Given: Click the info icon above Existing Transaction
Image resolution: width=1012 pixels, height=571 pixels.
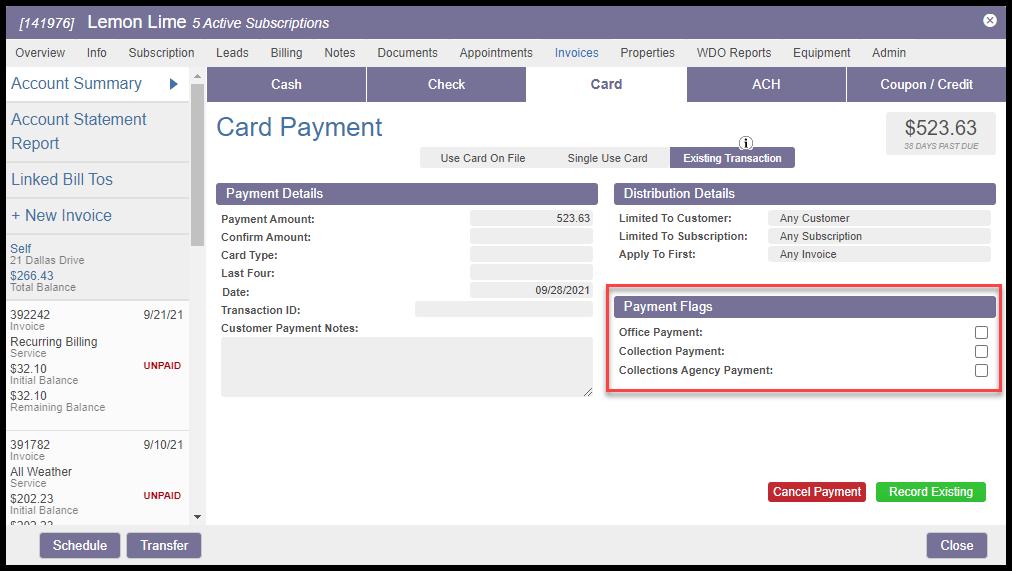Looking at the screenshot, I should coord(746,143).
